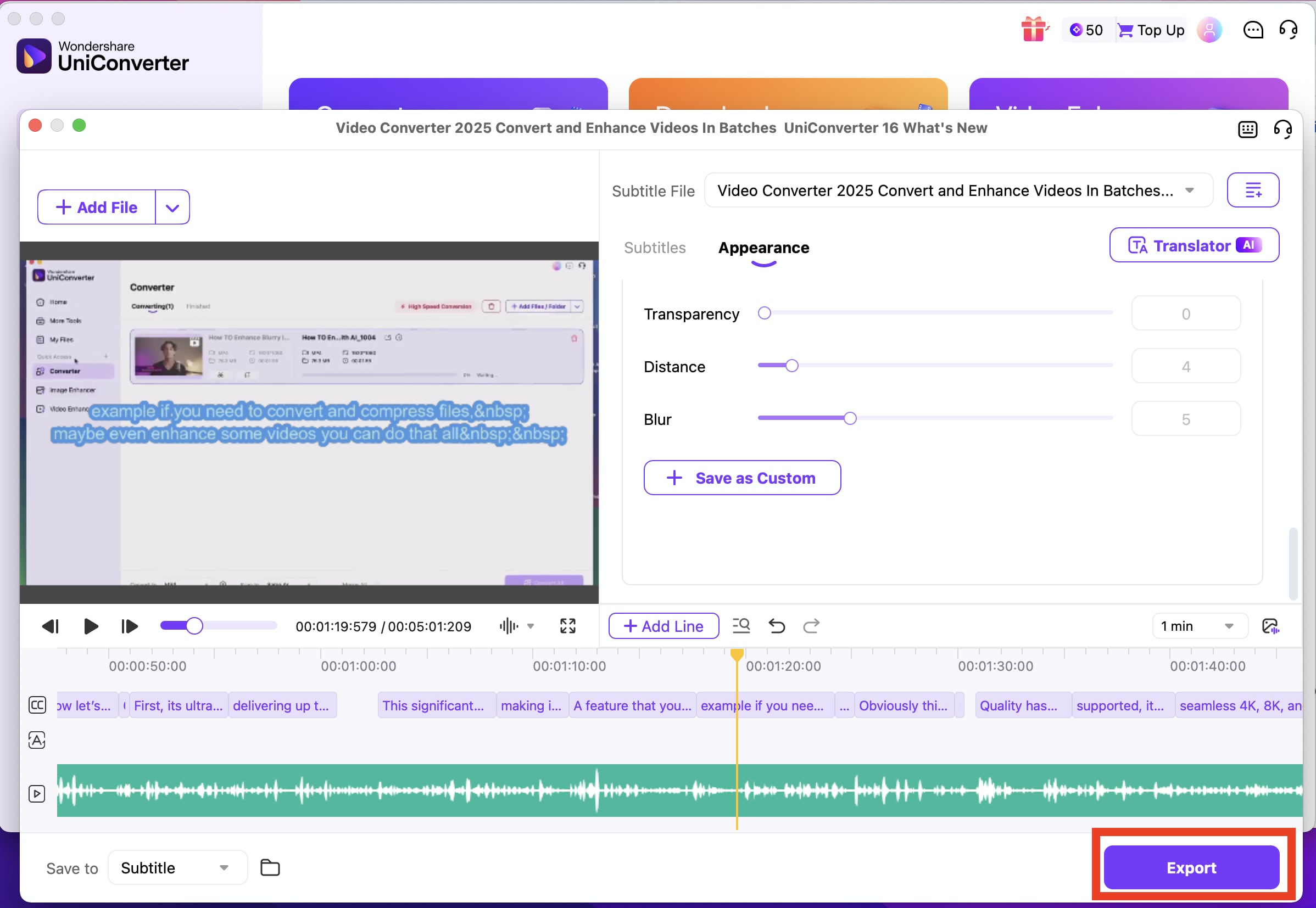Click the Export button

tap(1191, 867)
